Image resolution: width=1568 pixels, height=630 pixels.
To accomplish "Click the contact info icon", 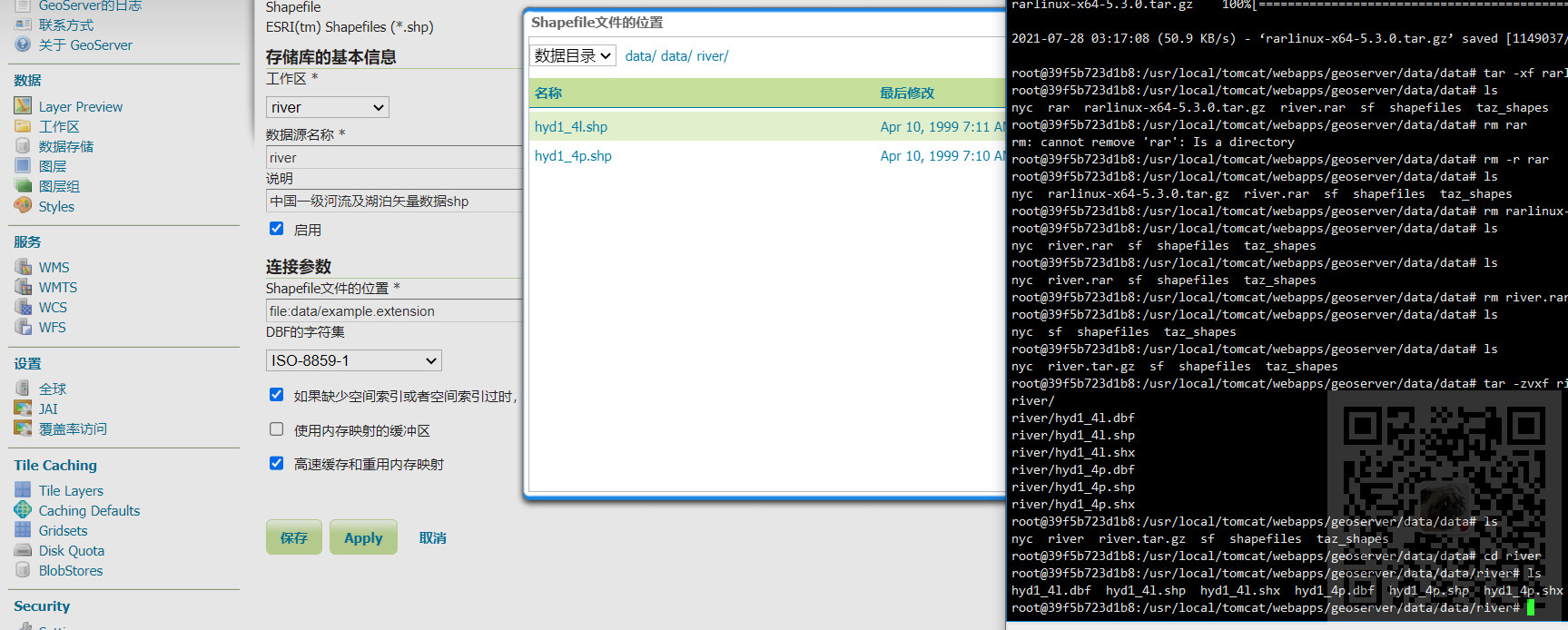I will (x=23, y=25).
